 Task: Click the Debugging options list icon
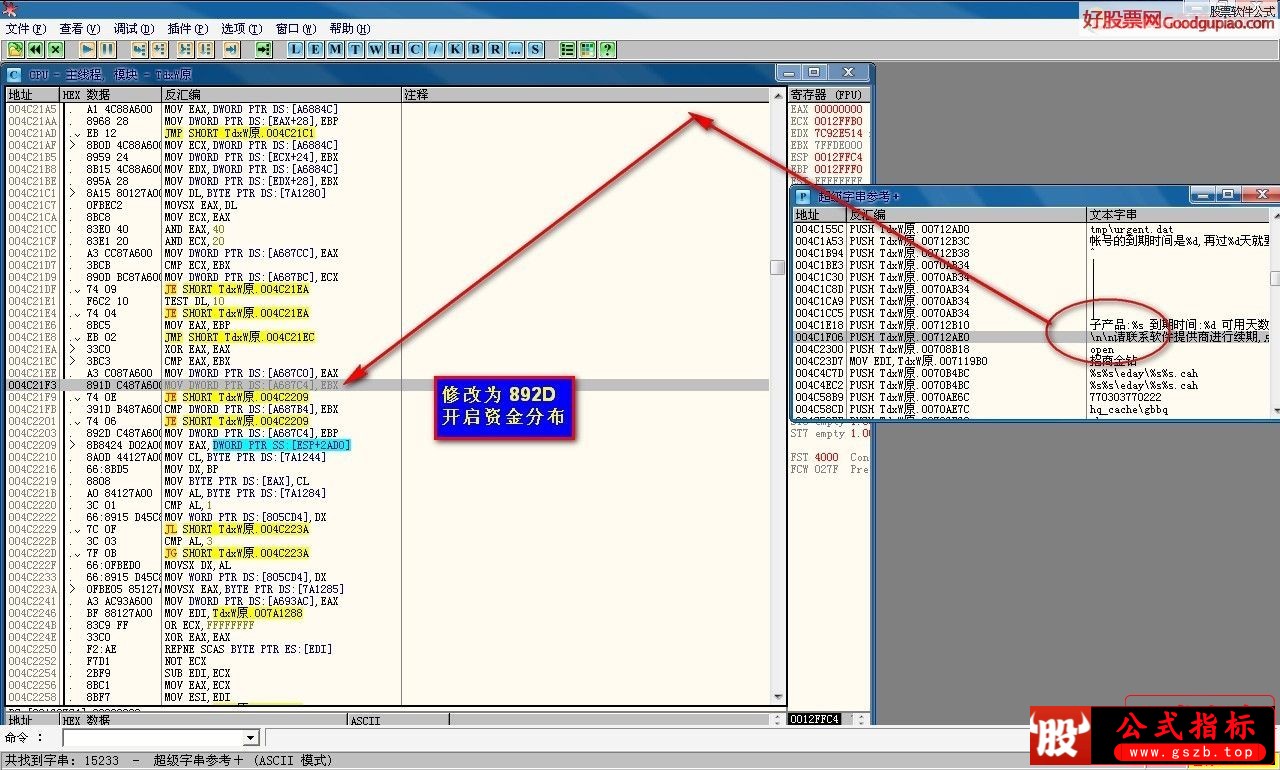tap(567, 49)
